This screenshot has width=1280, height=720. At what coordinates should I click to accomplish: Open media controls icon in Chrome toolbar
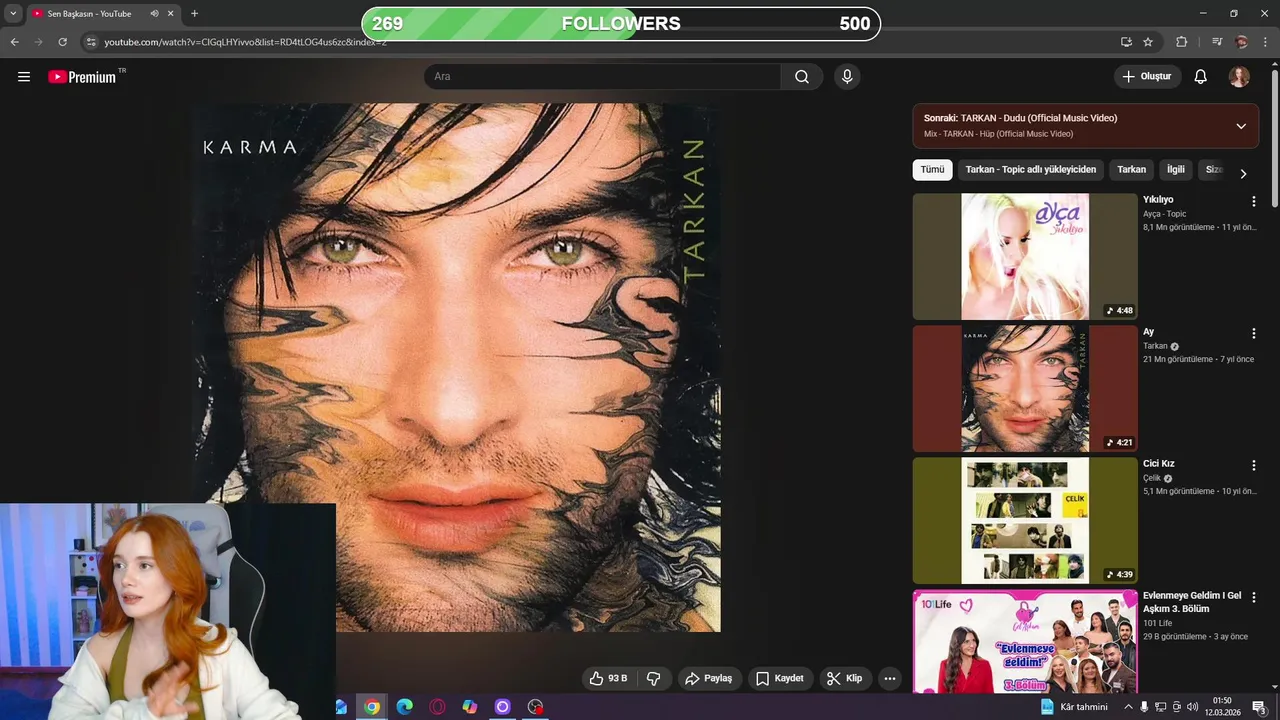click(1217, 42)
